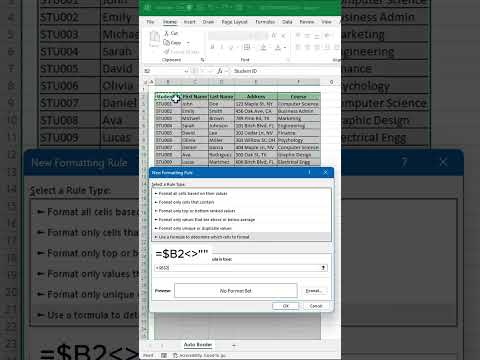Open the Clipboard group dialog launcher
Screen dimensions: 480x360
[x=202, y=60]
